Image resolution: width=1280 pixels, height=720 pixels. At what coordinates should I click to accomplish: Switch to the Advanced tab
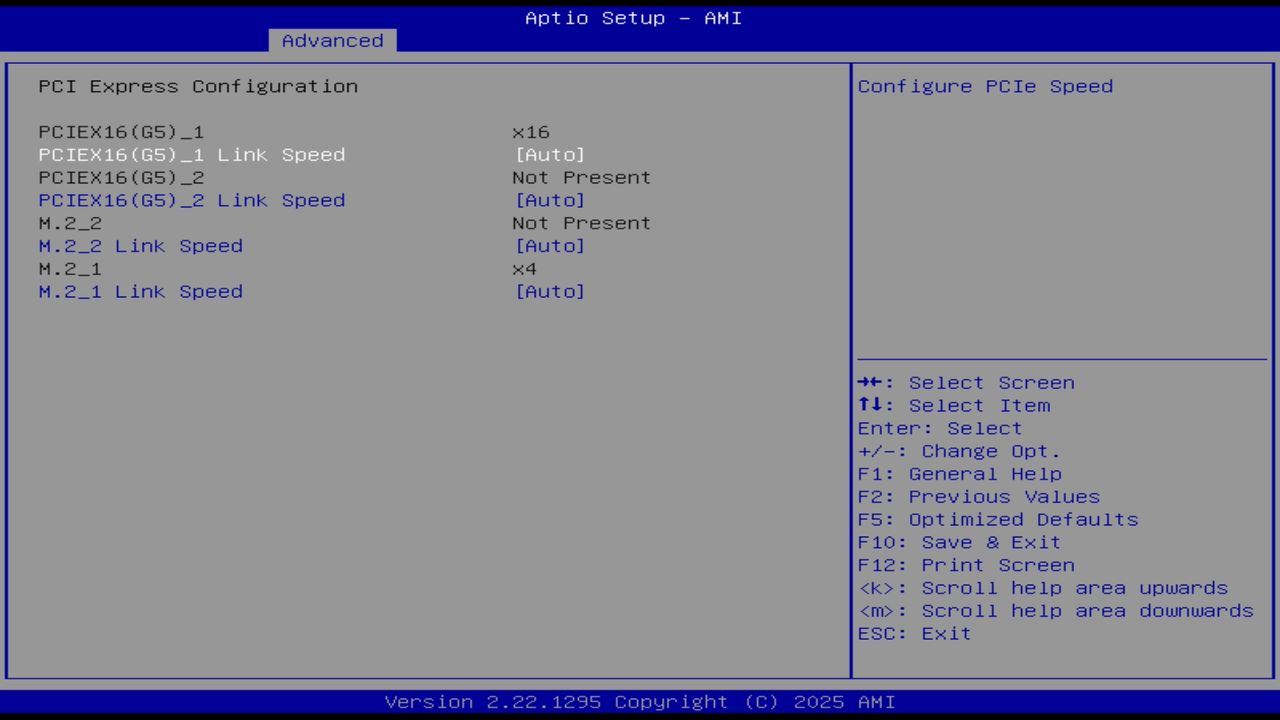click(332, 40)
